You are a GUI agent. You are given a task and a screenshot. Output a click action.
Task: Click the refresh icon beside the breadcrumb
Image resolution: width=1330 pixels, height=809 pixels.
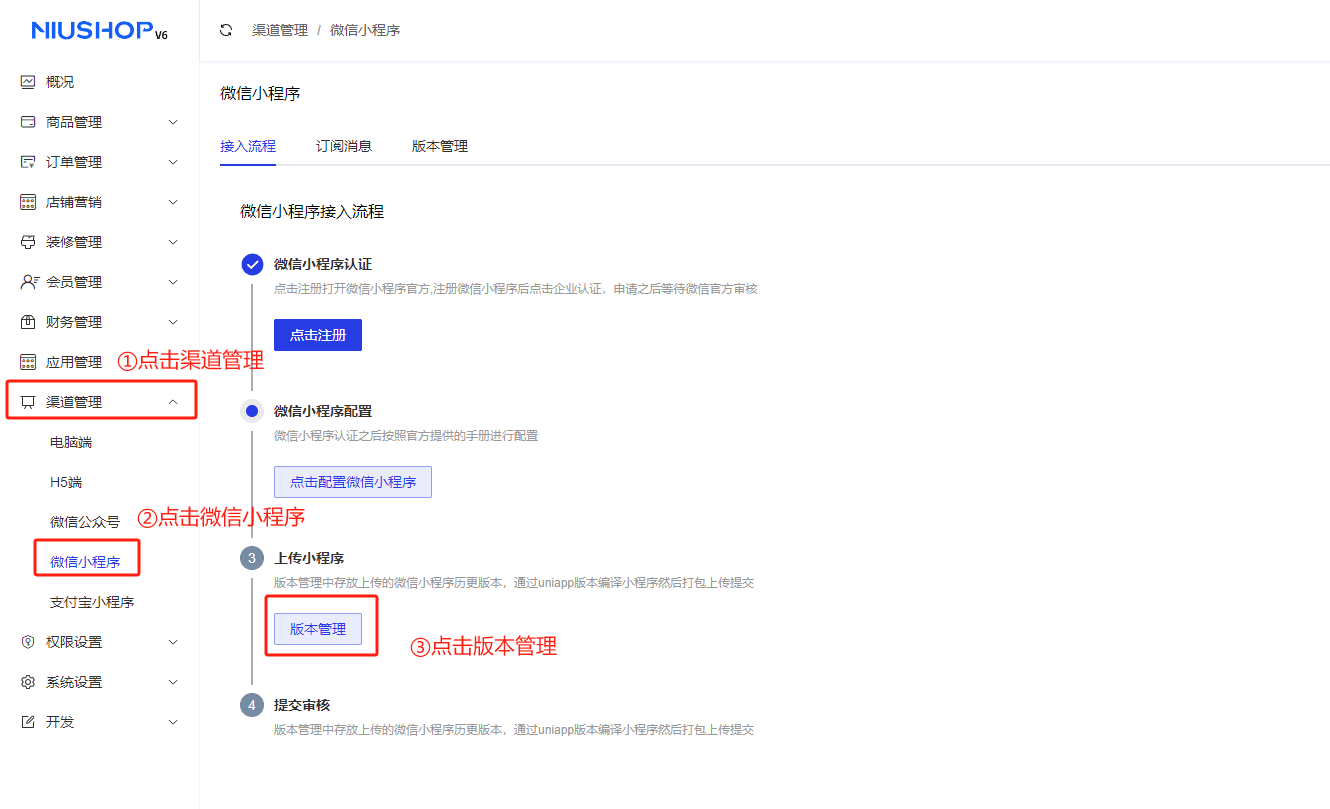click(x=226, y=30)
